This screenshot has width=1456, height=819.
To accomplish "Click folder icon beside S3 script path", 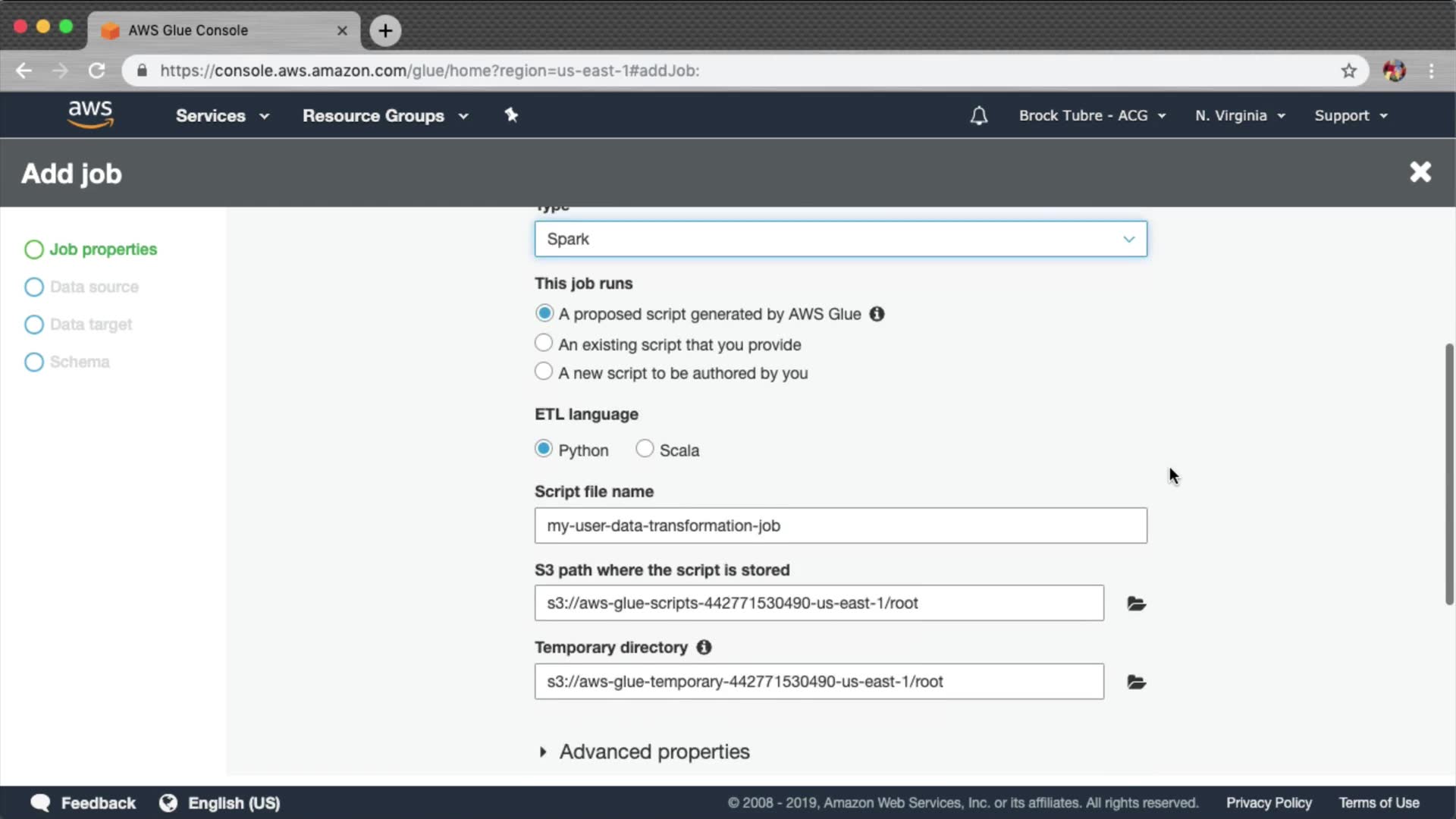I will [1136, 604].
